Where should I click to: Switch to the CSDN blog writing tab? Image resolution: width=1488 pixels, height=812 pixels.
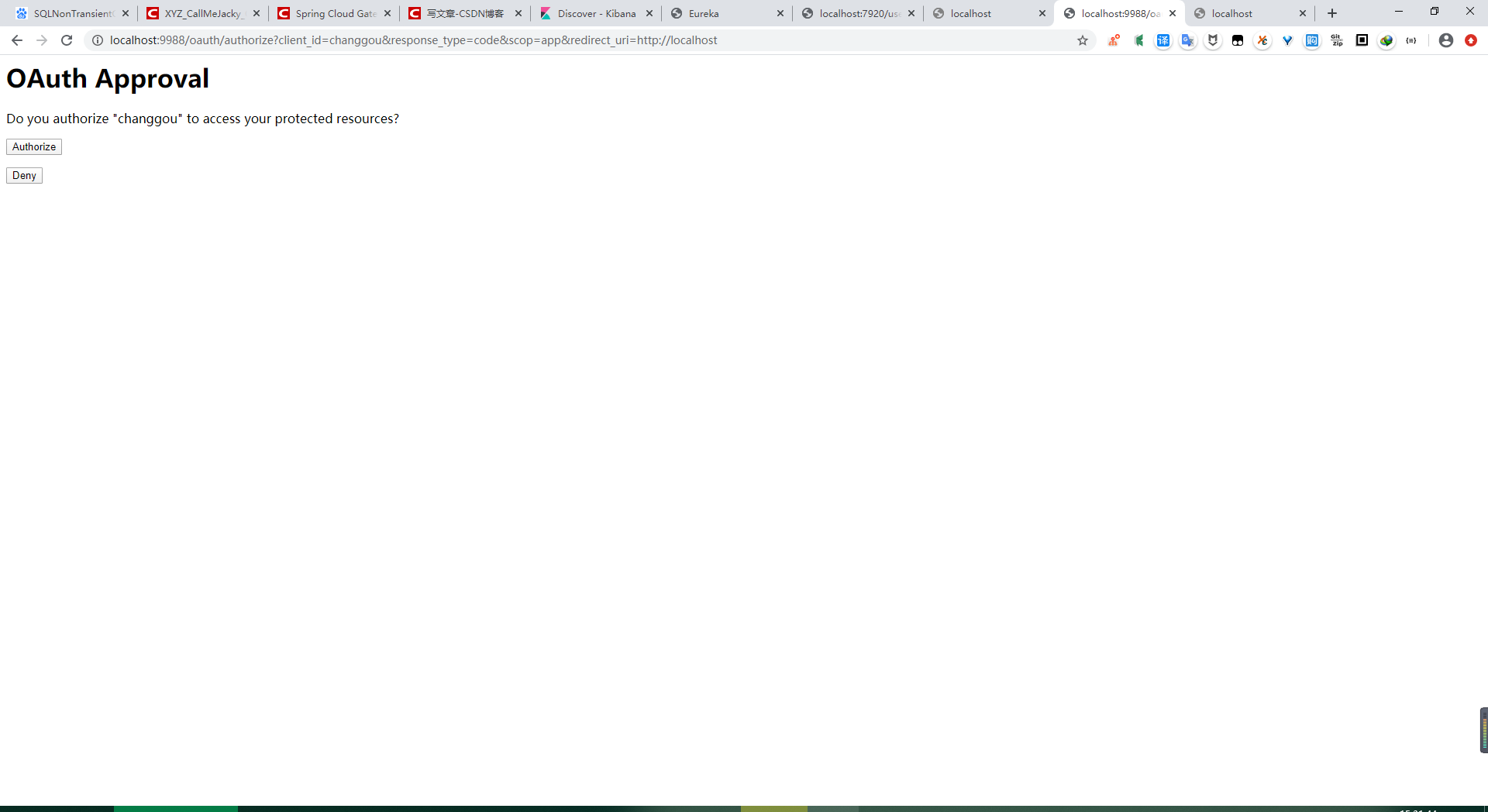[x=464, y=13]
